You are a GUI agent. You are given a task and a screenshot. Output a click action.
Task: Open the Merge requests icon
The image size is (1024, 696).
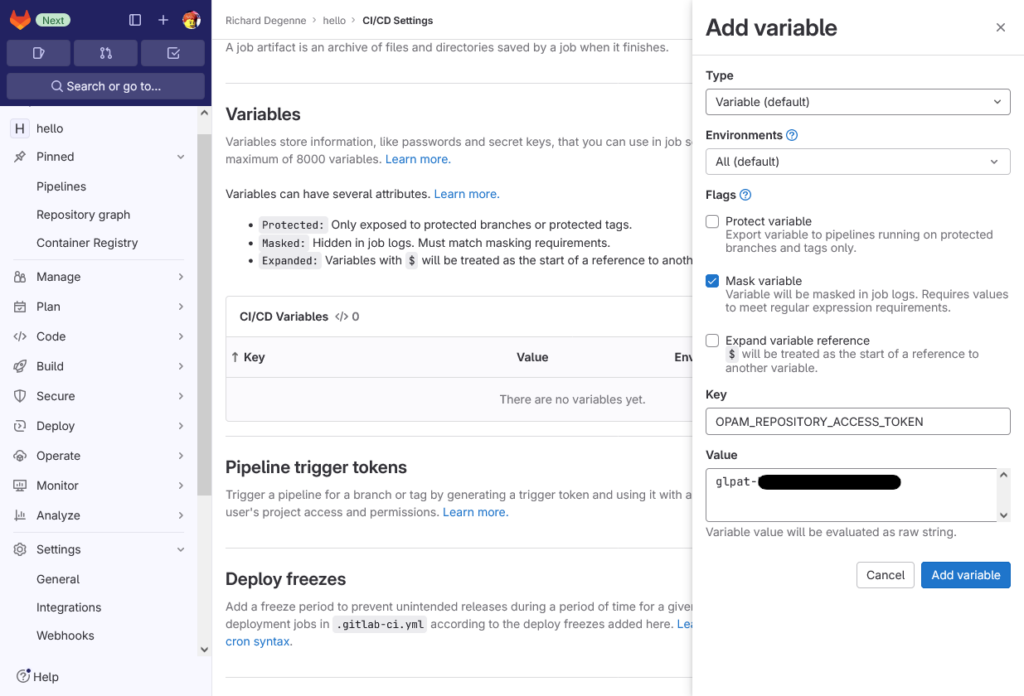[105, 52]
